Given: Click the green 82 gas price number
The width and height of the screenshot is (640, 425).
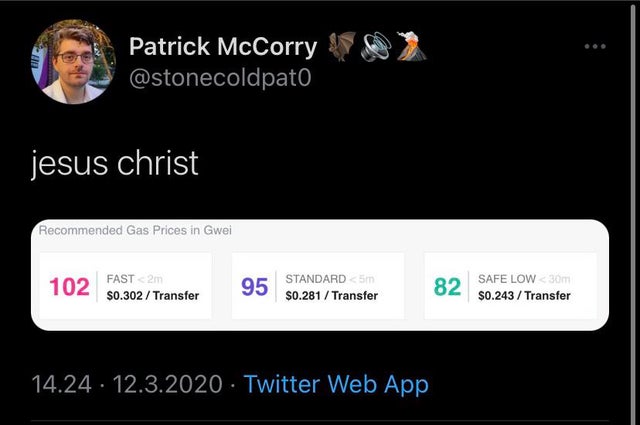Looking at the screenshot, I should coord(447,287).
